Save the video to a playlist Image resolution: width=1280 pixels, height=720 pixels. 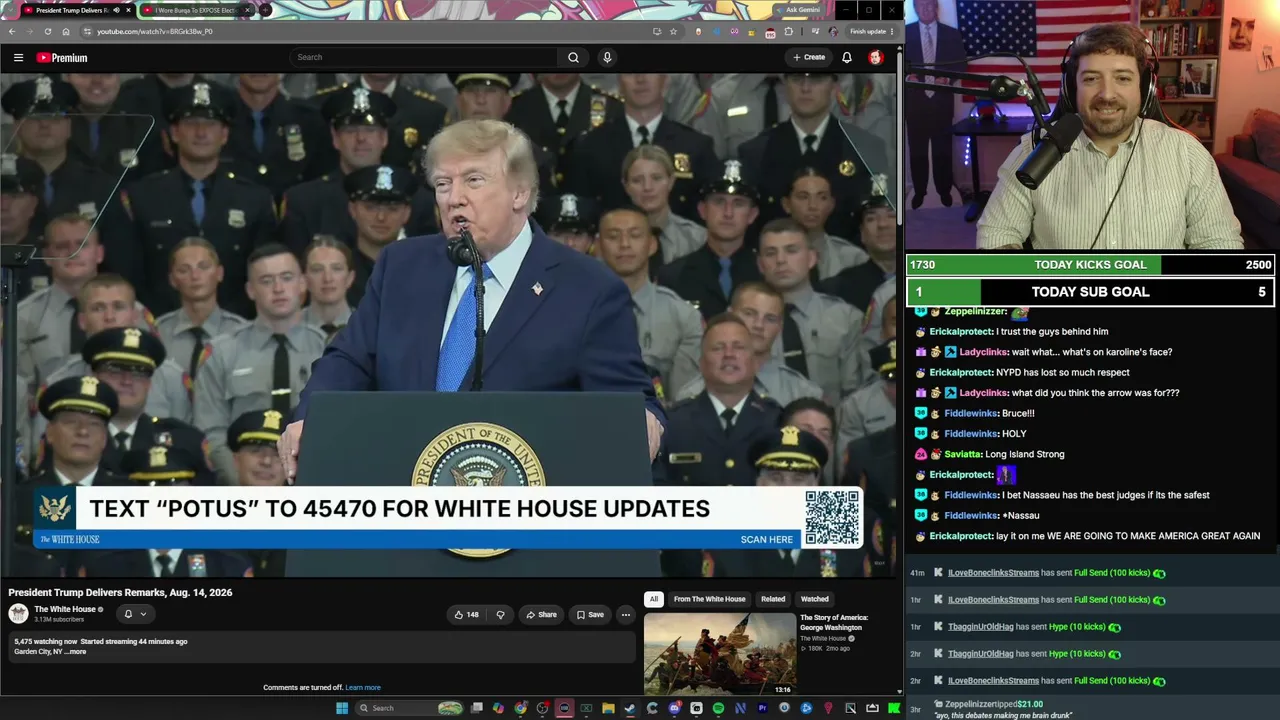click(x=590, y=615)
